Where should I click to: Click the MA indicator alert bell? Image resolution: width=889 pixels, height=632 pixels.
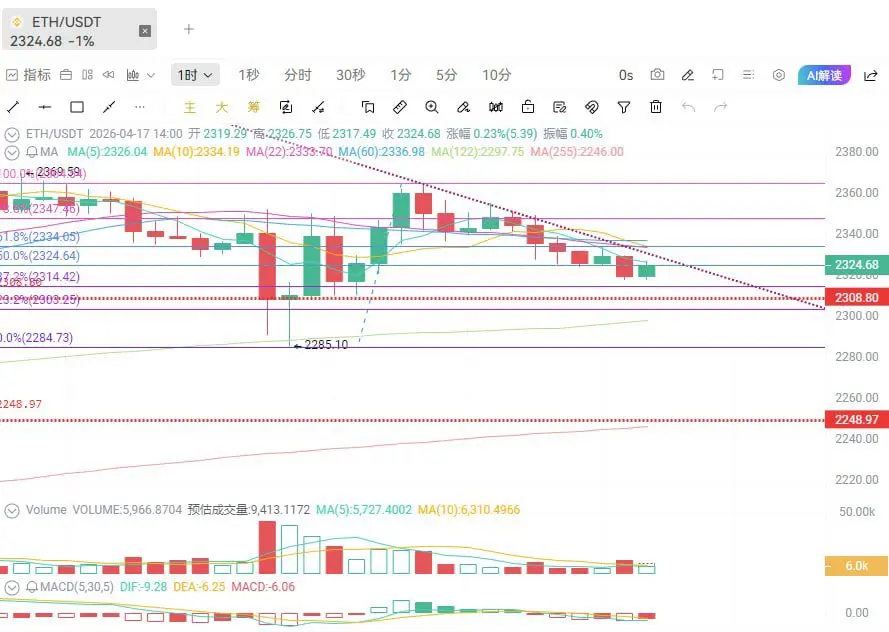pyautogui.click(x=32, y=152)
